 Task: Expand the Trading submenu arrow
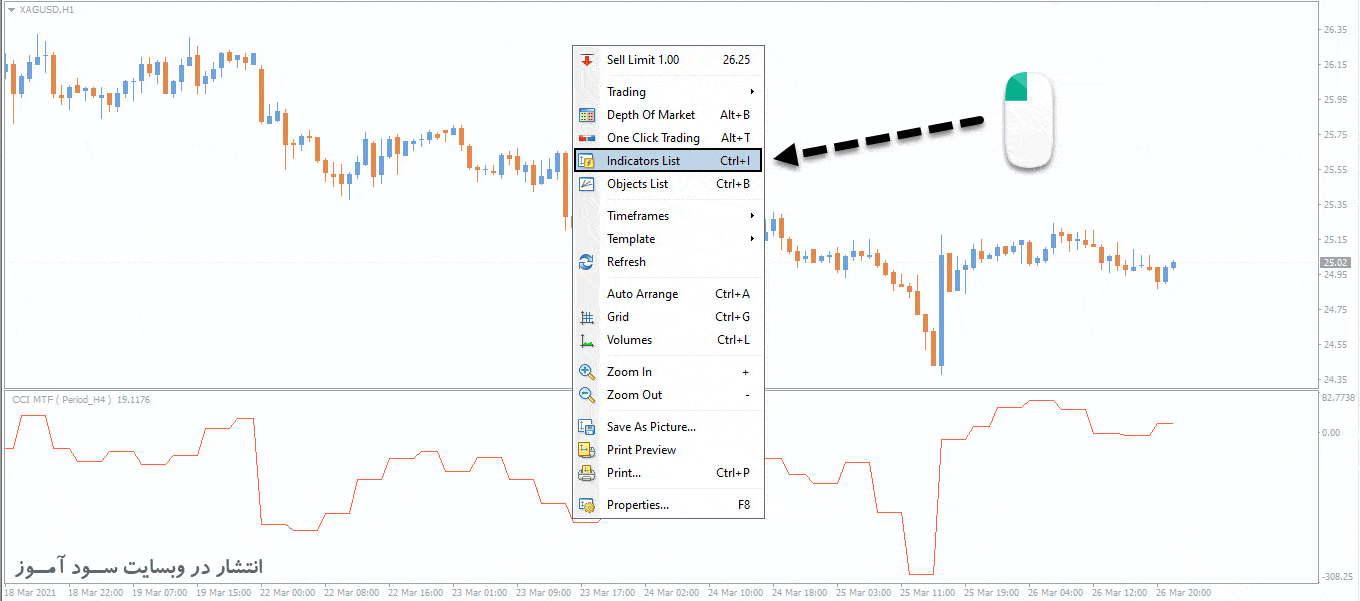752,92
